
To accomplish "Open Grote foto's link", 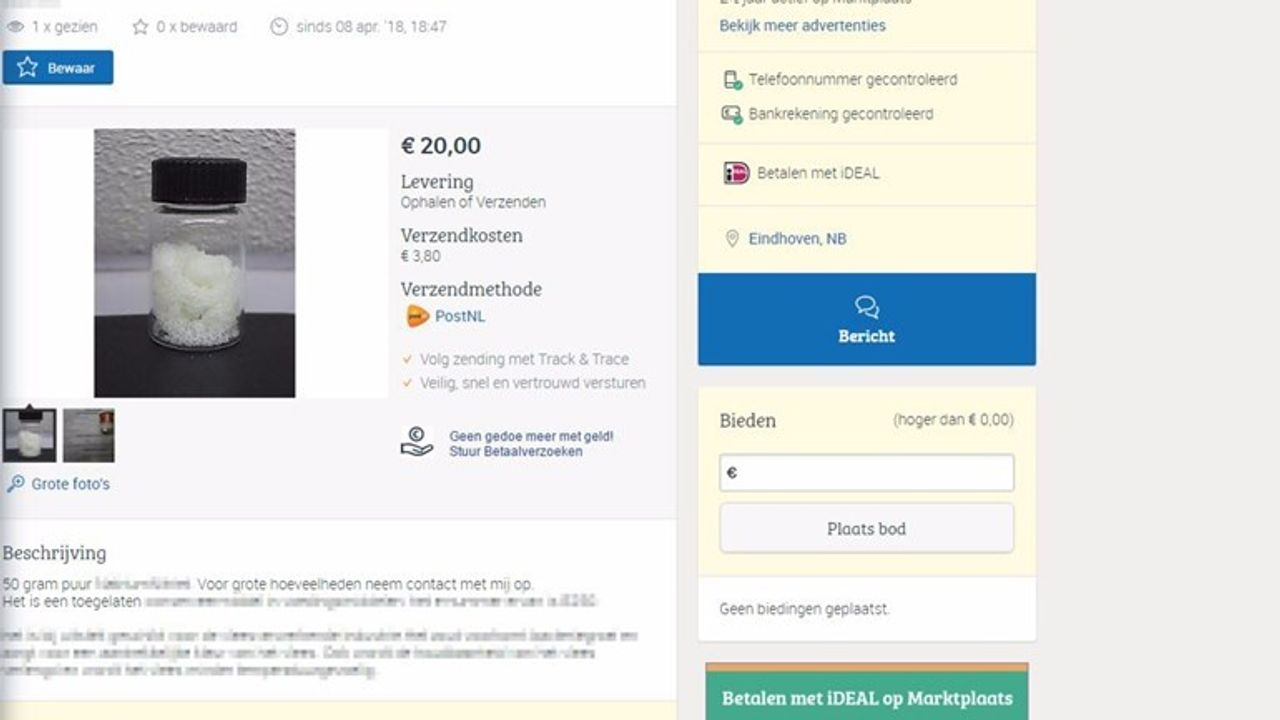I will [70, 484].
